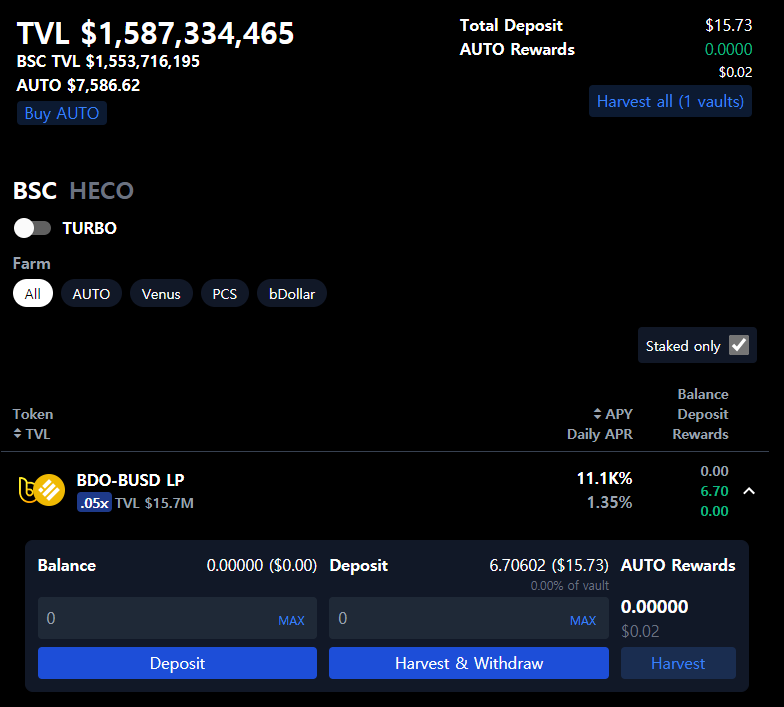Collapse the BDO-BUSD LP vault row chevron
Screen dimensions: 784x707
pyautogui.click(x=748, y=491)
